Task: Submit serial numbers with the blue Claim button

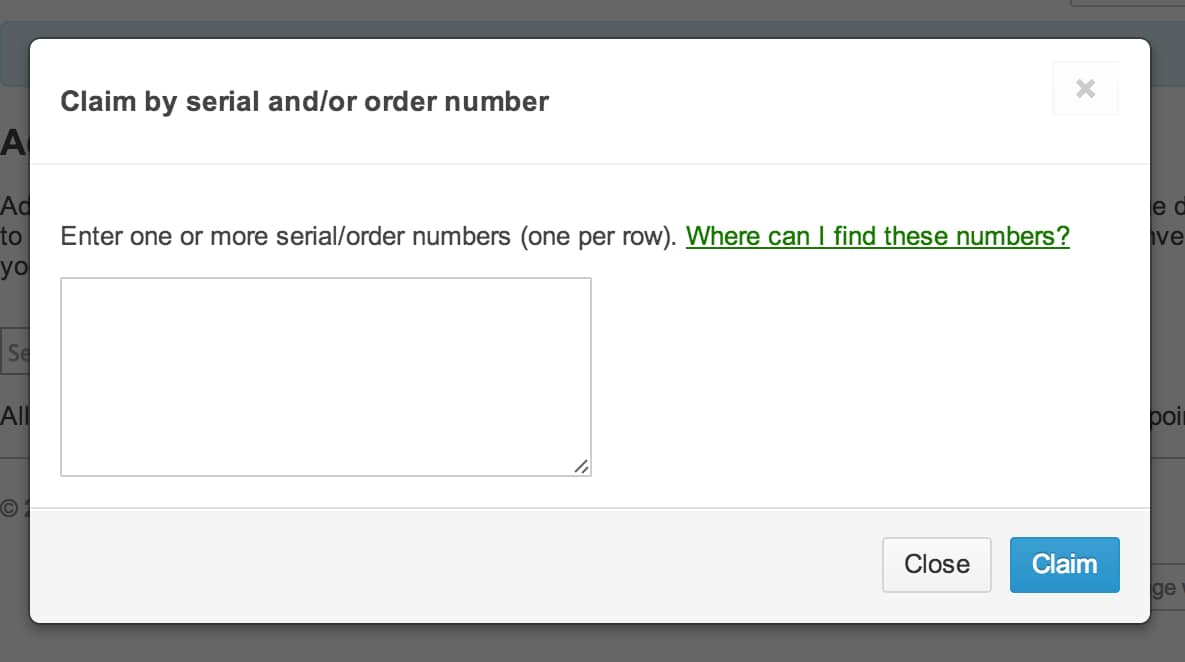Action: [1064, 565]
